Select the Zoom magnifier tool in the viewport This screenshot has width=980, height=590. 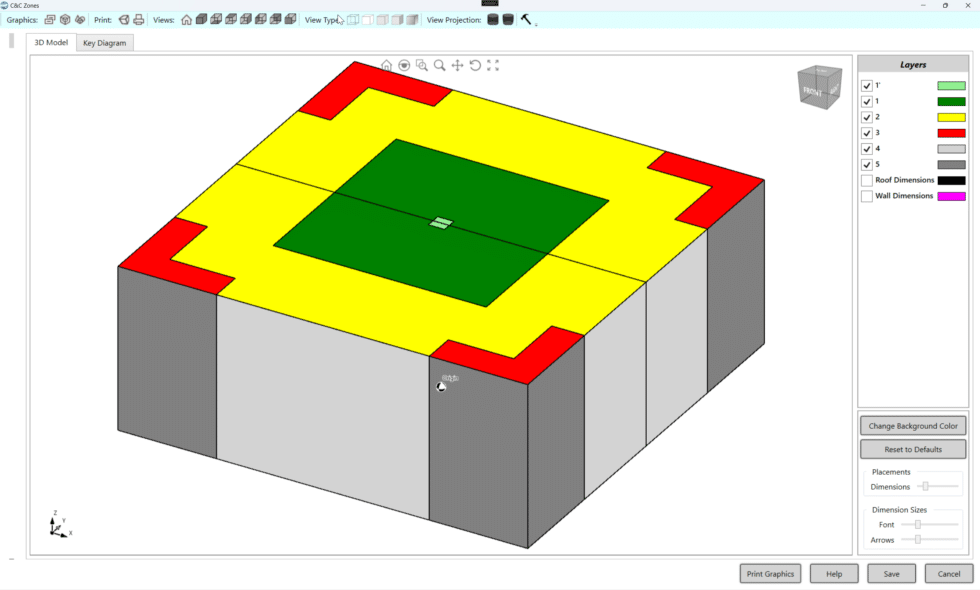point(440,65)
